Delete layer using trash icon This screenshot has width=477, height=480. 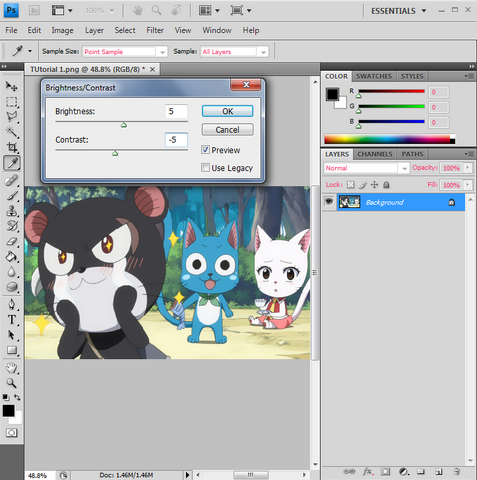pos(457,471)
